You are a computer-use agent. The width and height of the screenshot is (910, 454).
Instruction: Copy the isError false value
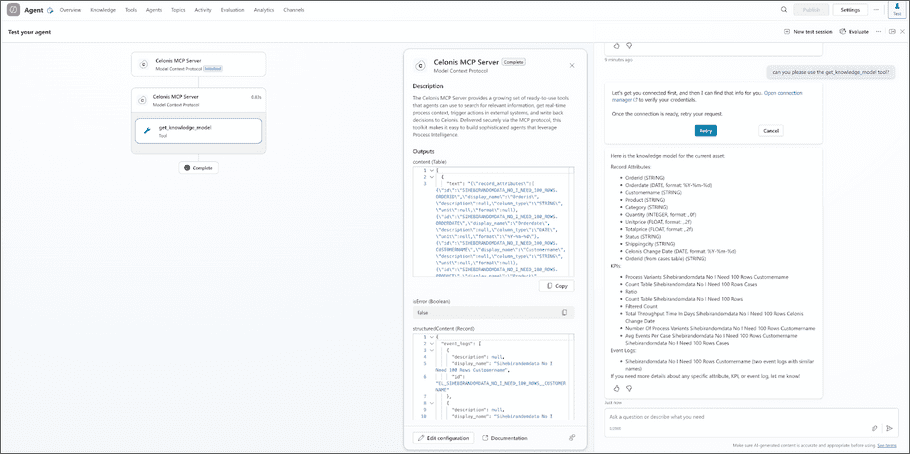tap(564, 312)
